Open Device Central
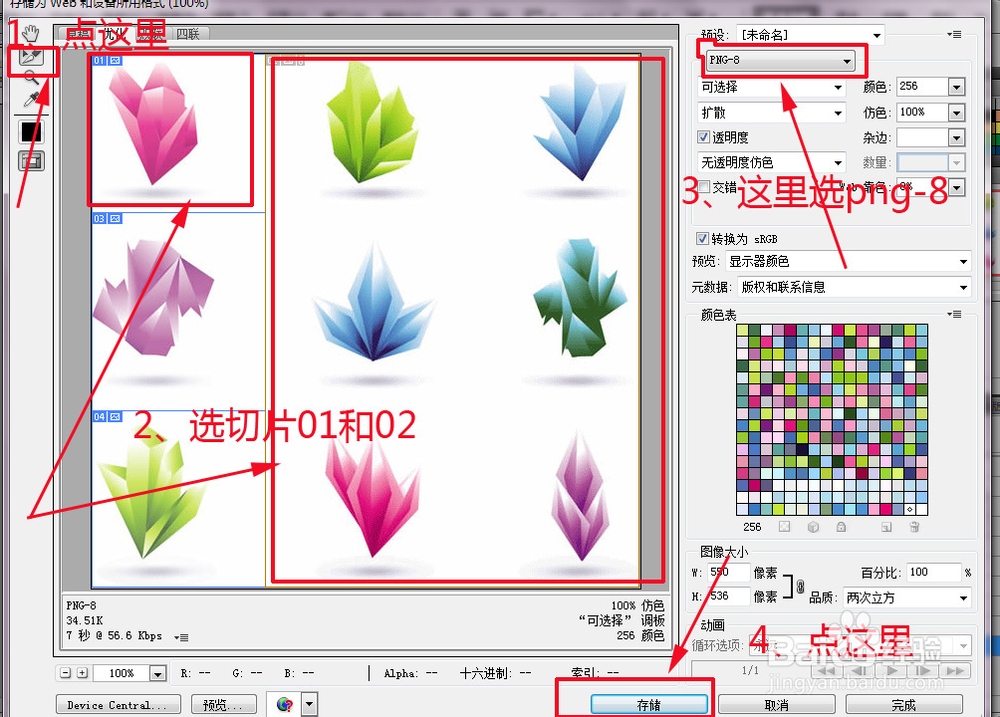Screen dimensions: 1000x717 tap(118, 703)
